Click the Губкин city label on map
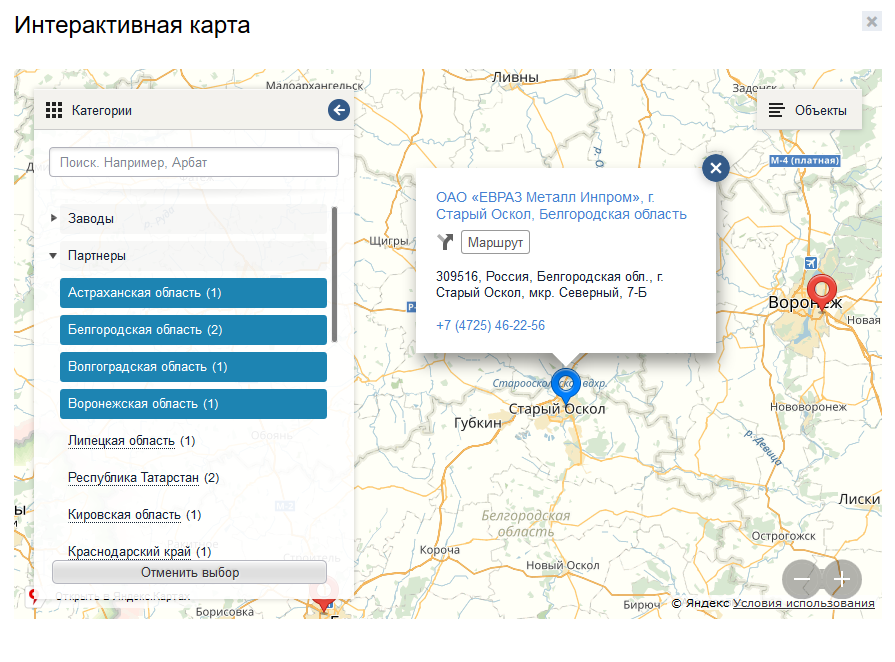The height and width of the screenshot is (662, 895). (478, 423)
